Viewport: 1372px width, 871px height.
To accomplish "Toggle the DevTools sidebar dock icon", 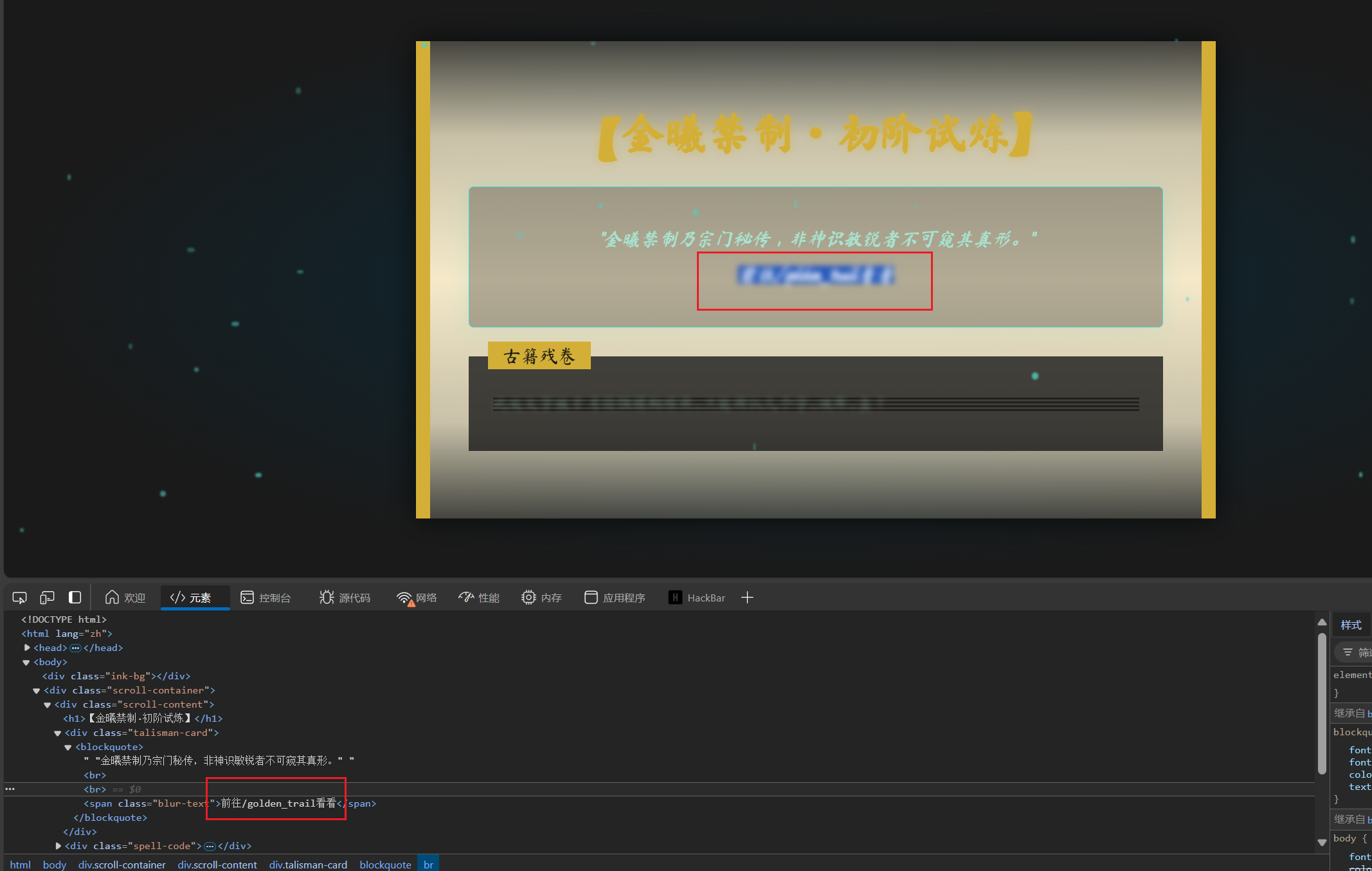I will (75, 598).
